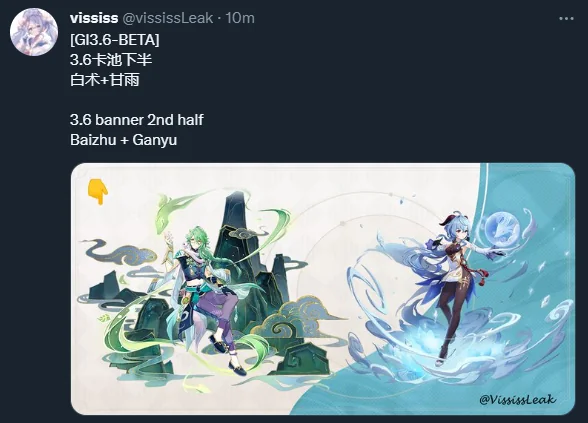
Task: Click the 3.6卡池下半 text line
Action: pyautogui.click(x=111, y=60)
